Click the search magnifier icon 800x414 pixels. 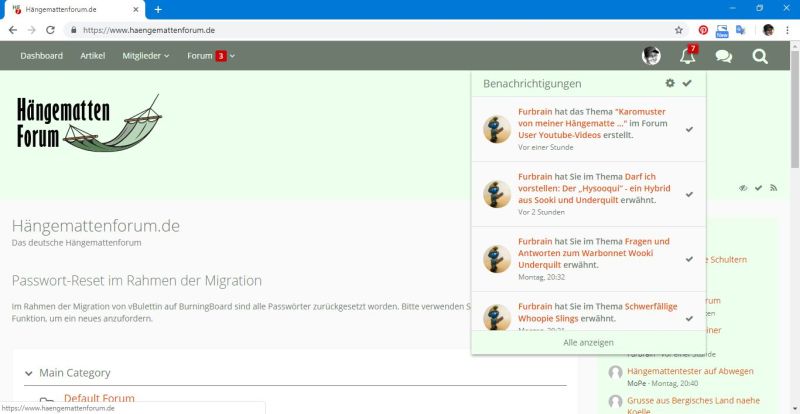[x=760, y=56]
